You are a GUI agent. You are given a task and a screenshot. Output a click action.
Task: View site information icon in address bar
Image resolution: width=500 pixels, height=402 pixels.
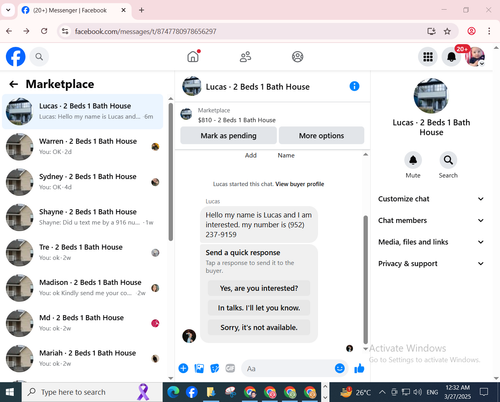click(65, 31)
